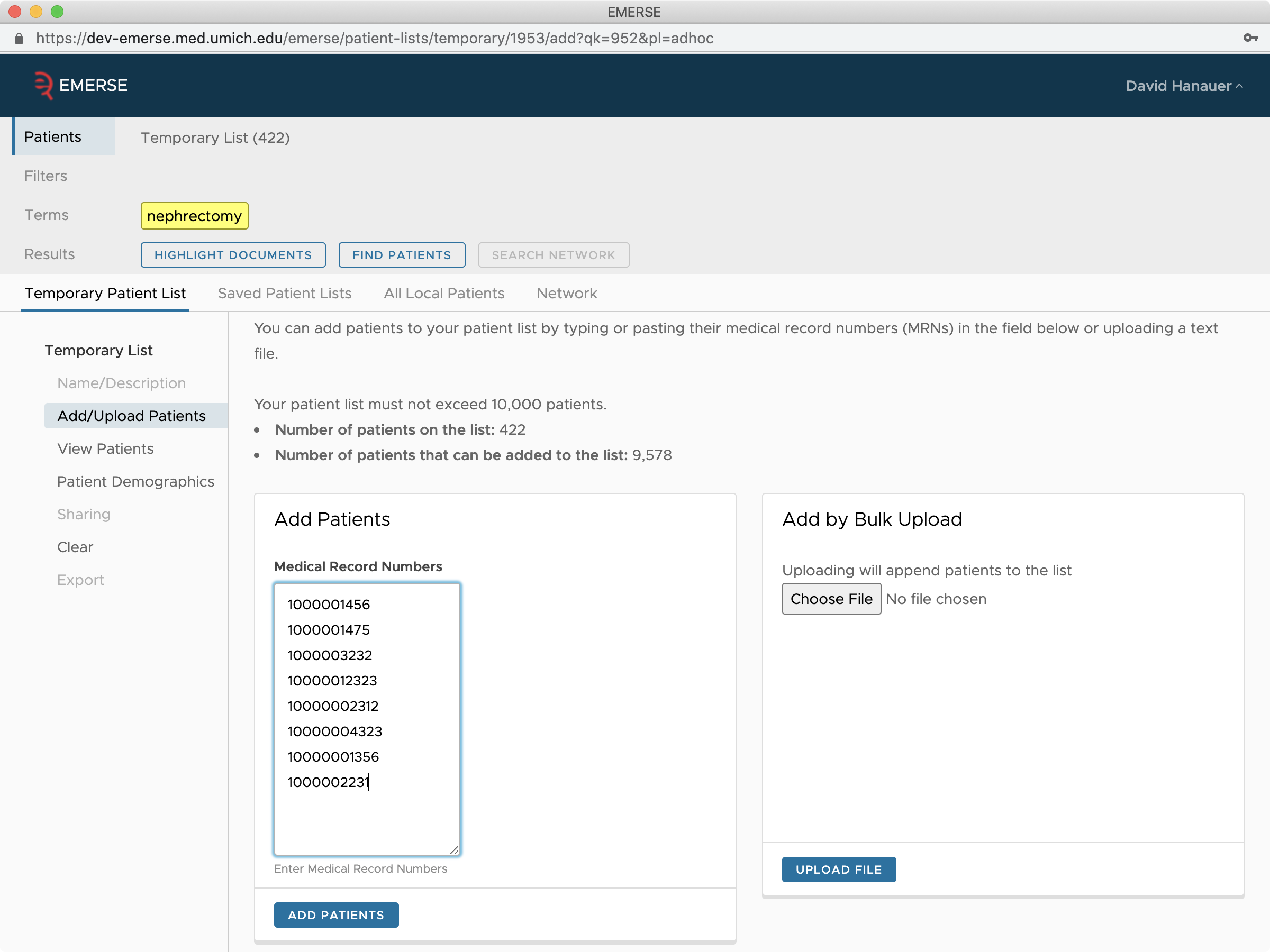The width and height of the screenshot is (1270, 952).
Task: Click Clear in sidebar
Action: pyautogui.click(x=75, y=547)
